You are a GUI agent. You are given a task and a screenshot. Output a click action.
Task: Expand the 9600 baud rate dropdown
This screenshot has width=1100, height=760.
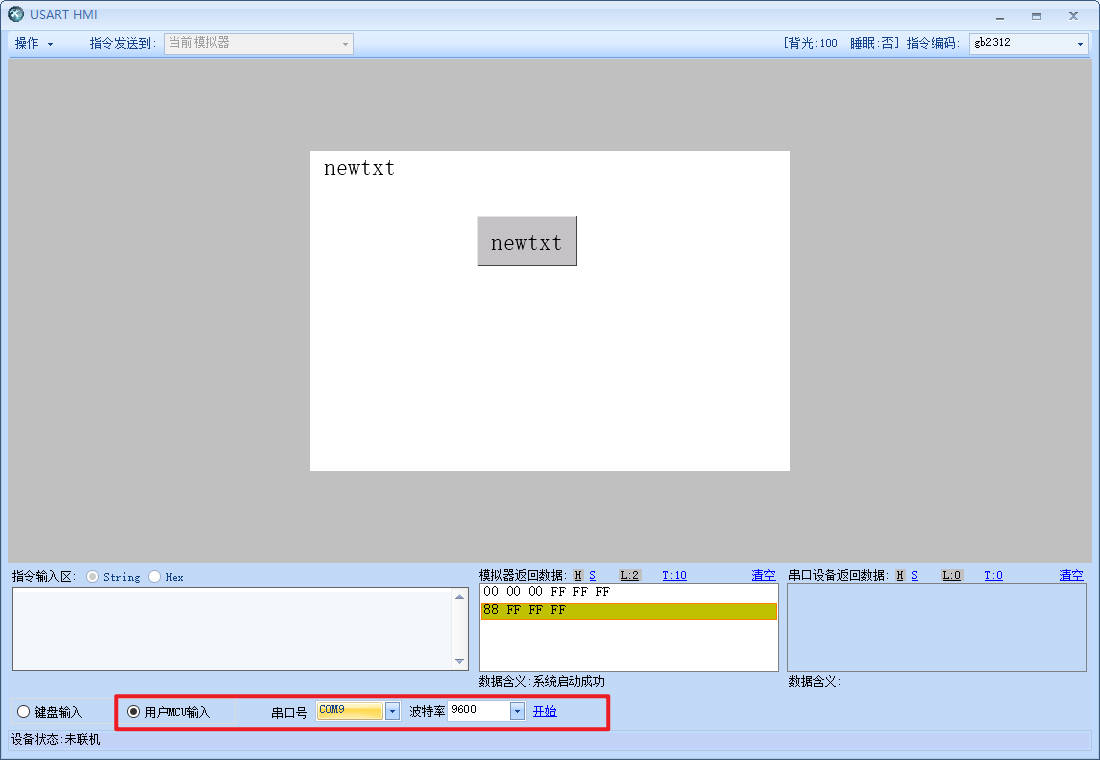pyautogui.click(x=517, y=711)
